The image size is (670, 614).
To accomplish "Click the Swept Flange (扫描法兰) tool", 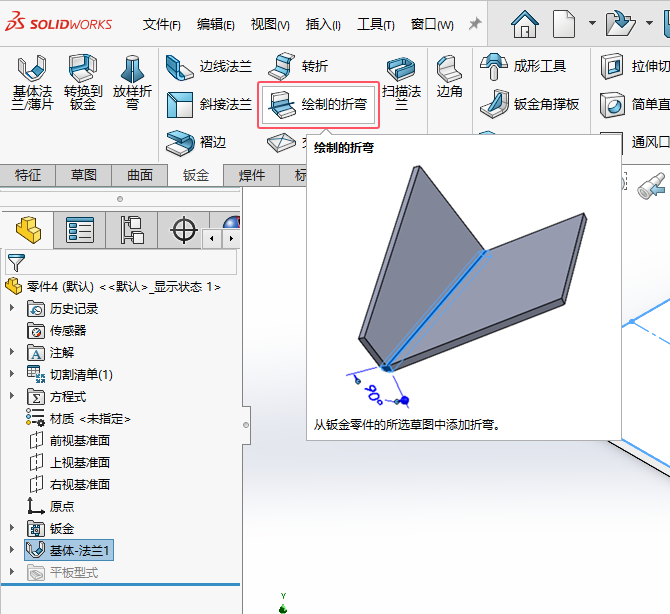I will tap(401, 82).
